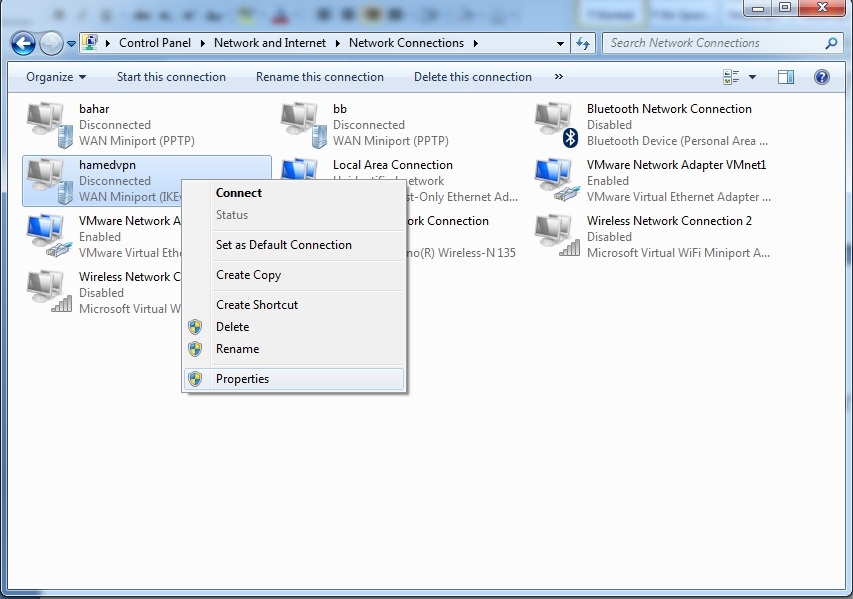Choose Status in context menu
The image size is (853, 599).
232,214
